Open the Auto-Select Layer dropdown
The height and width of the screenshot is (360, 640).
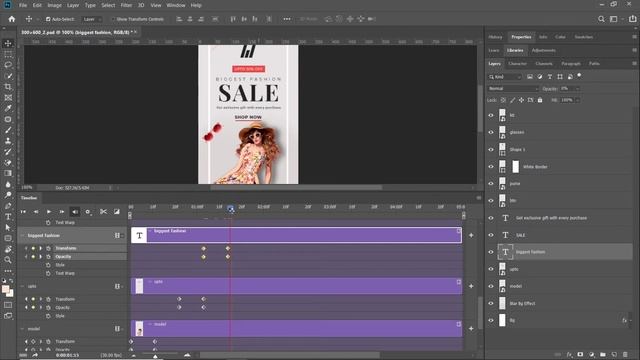click(91, 19)
